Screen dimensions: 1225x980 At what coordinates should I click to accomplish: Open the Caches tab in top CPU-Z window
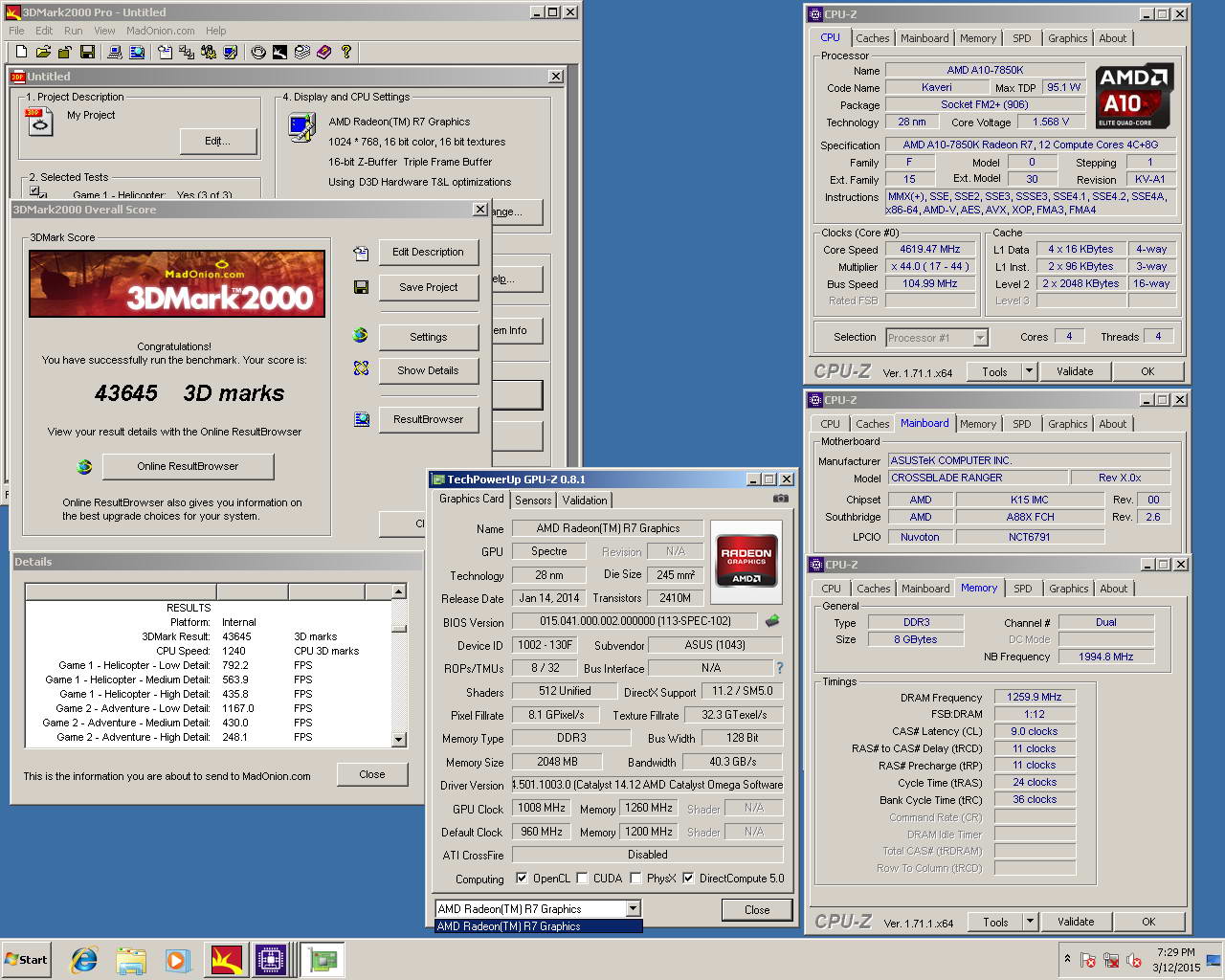872,38
